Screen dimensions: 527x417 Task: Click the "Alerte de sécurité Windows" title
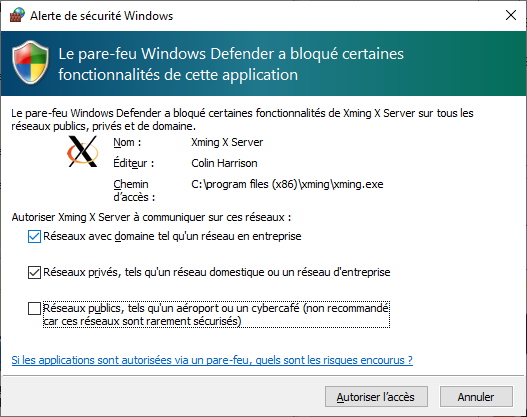[x=102, y=16]
